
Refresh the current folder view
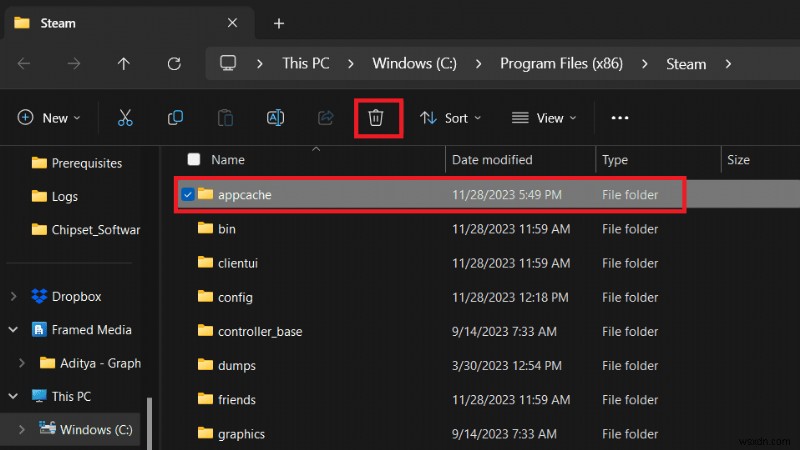pos(174,64)
